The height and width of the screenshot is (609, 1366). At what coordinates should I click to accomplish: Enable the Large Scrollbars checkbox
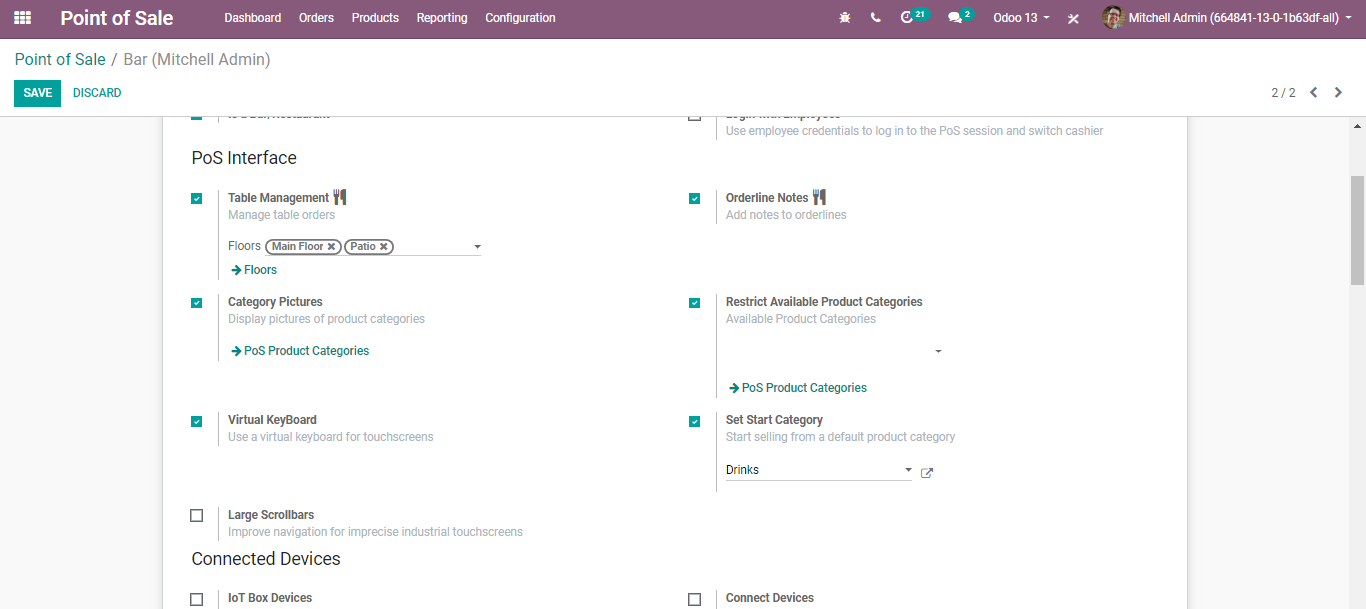tap(197, 516)
